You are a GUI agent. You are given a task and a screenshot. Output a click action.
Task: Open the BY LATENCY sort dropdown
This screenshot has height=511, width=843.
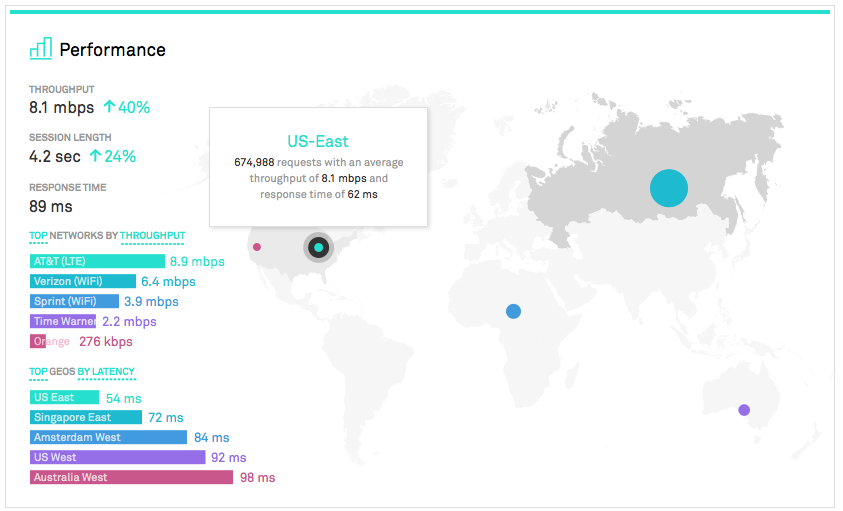(106, 372)
